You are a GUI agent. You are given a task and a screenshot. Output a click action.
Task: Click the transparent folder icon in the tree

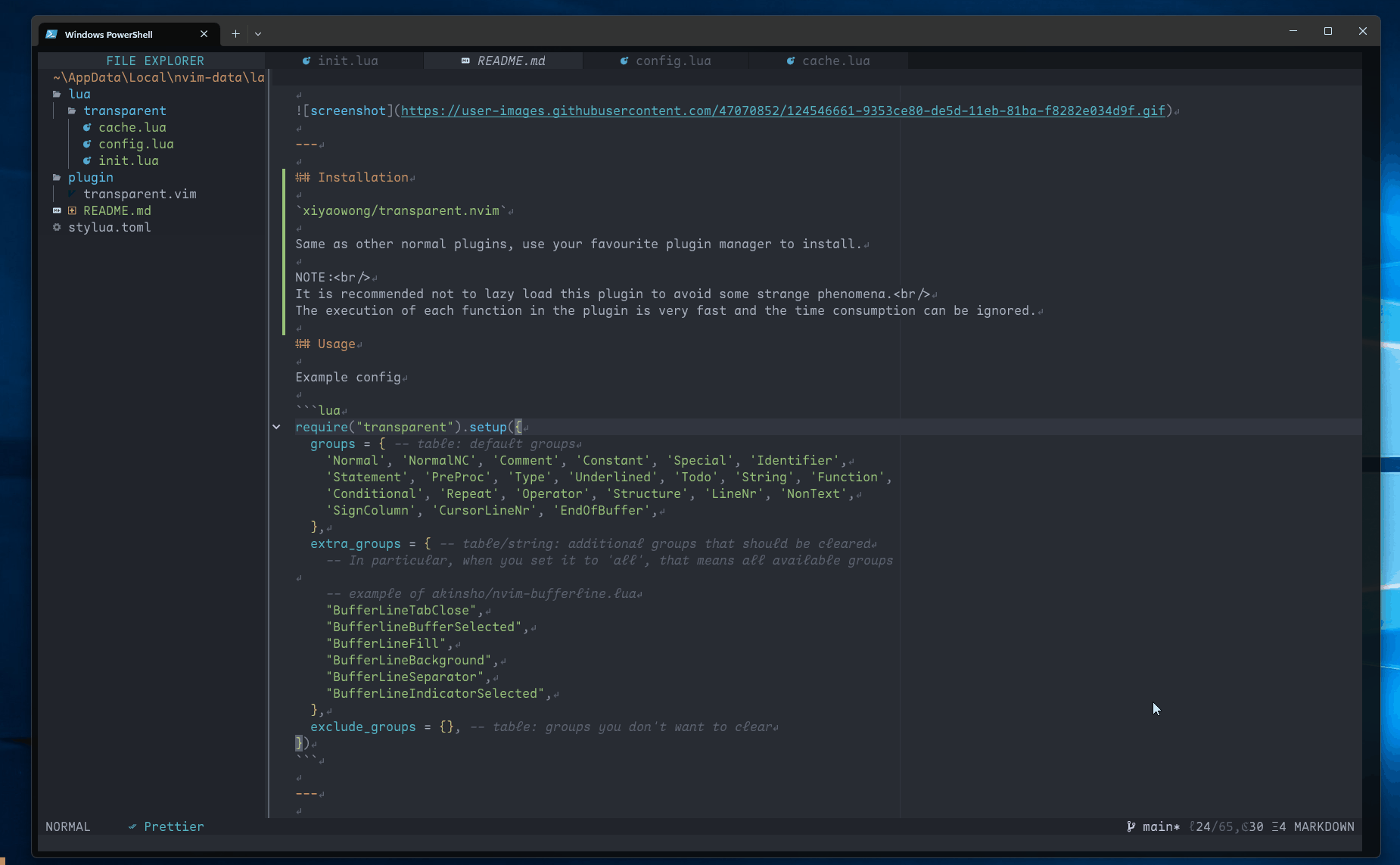point(72,111)
